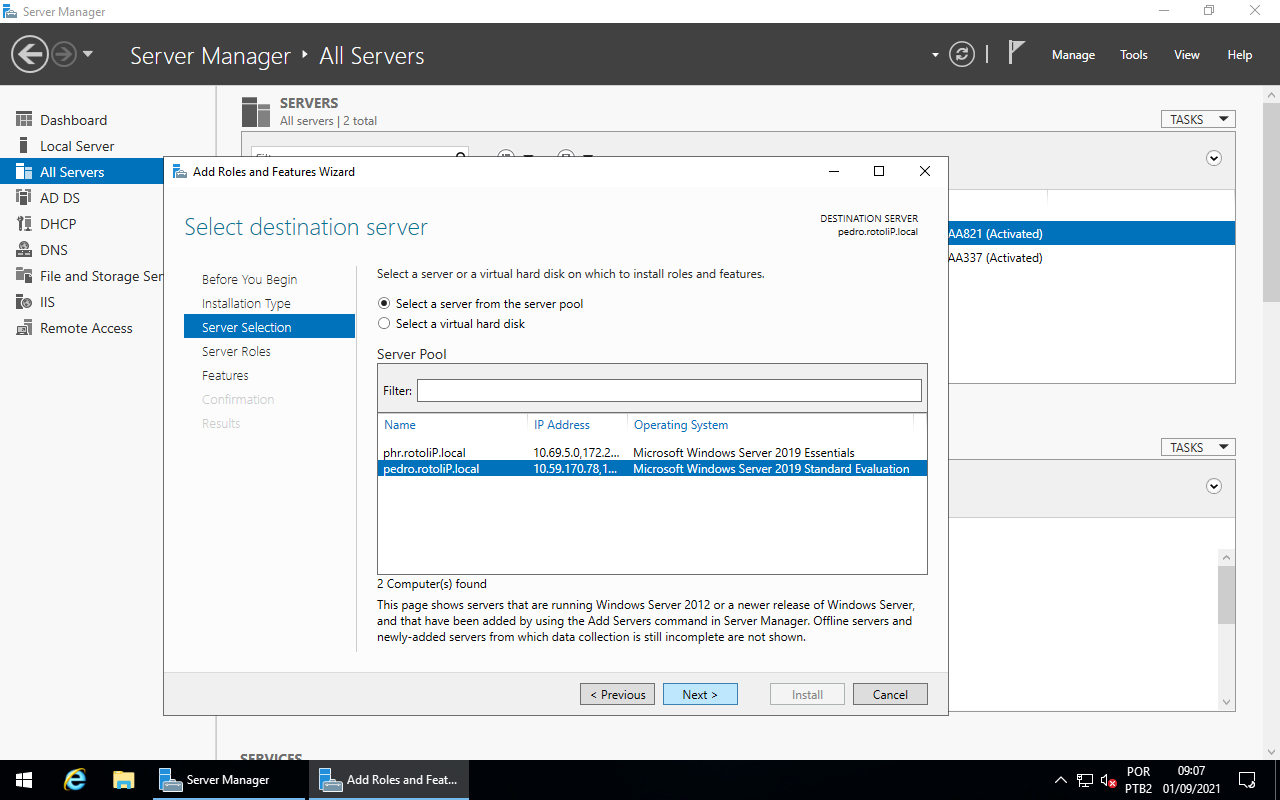The width and height of the screenshot is (1280, 800).
Task: Collapse the Servers details section chevron
Action: [x=1213, y=158]
